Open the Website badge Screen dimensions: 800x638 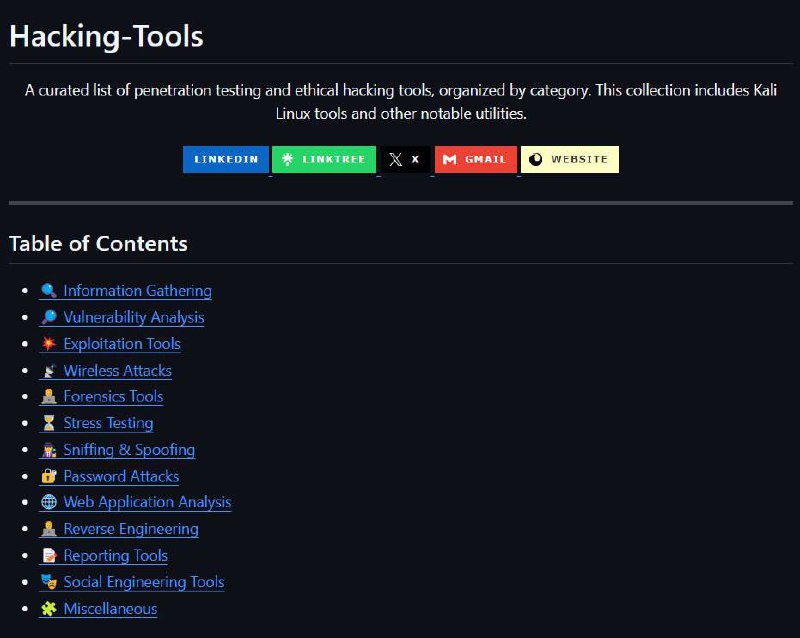[x=569, y=158]
